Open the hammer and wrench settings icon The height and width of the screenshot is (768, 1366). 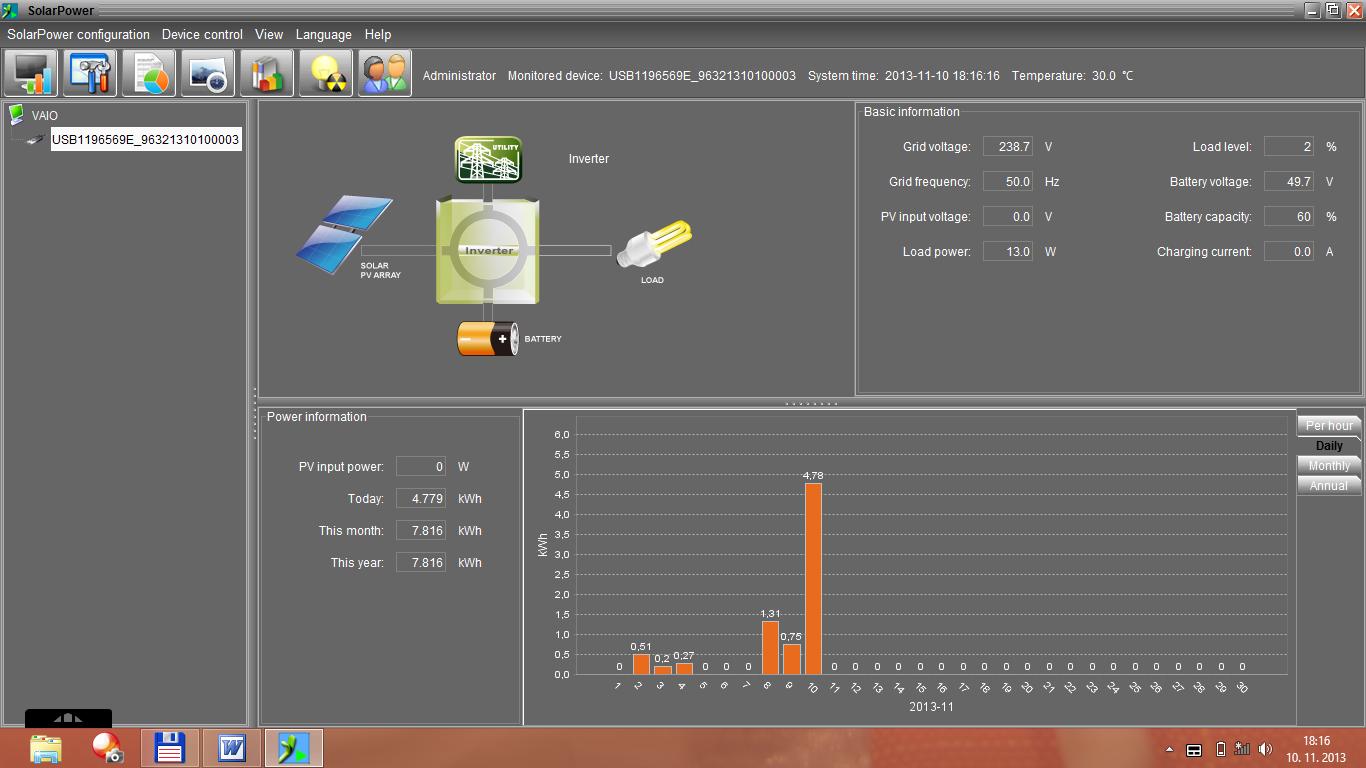click(x=90, y=75)
